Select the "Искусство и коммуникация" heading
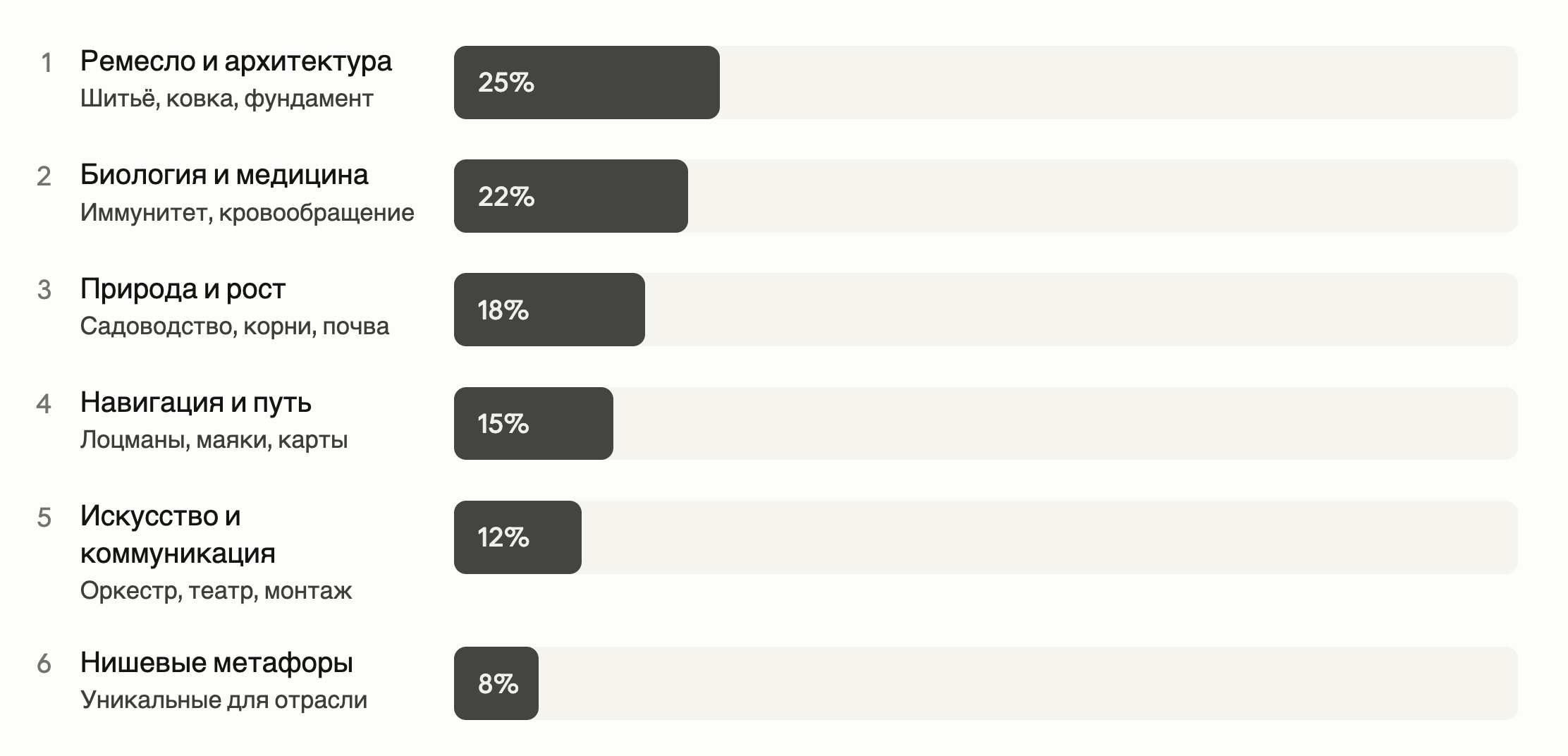Screen dimensions: 1568x756 point(178,535)
